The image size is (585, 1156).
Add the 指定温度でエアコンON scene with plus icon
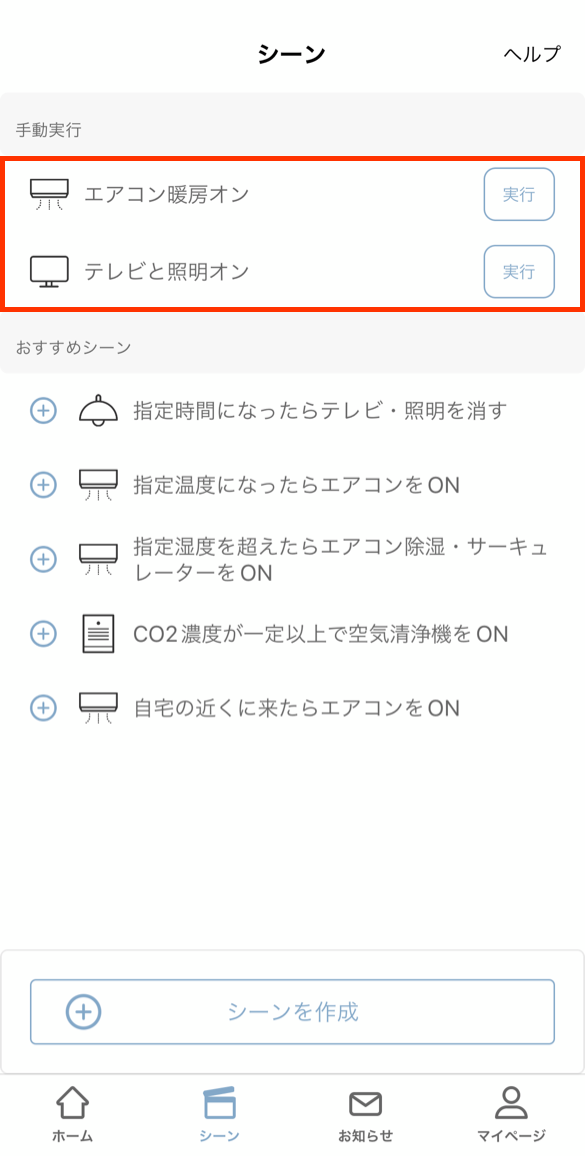point(43,484)
